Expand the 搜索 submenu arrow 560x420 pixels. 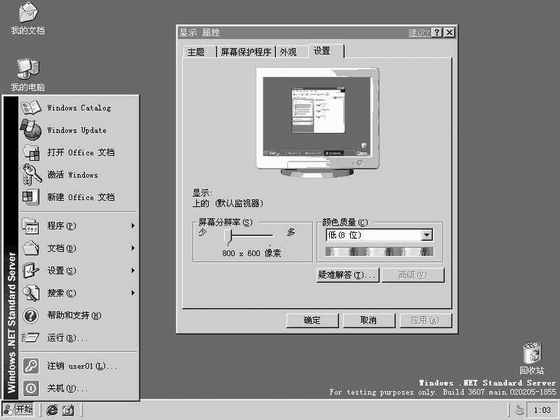click(133, 293)
